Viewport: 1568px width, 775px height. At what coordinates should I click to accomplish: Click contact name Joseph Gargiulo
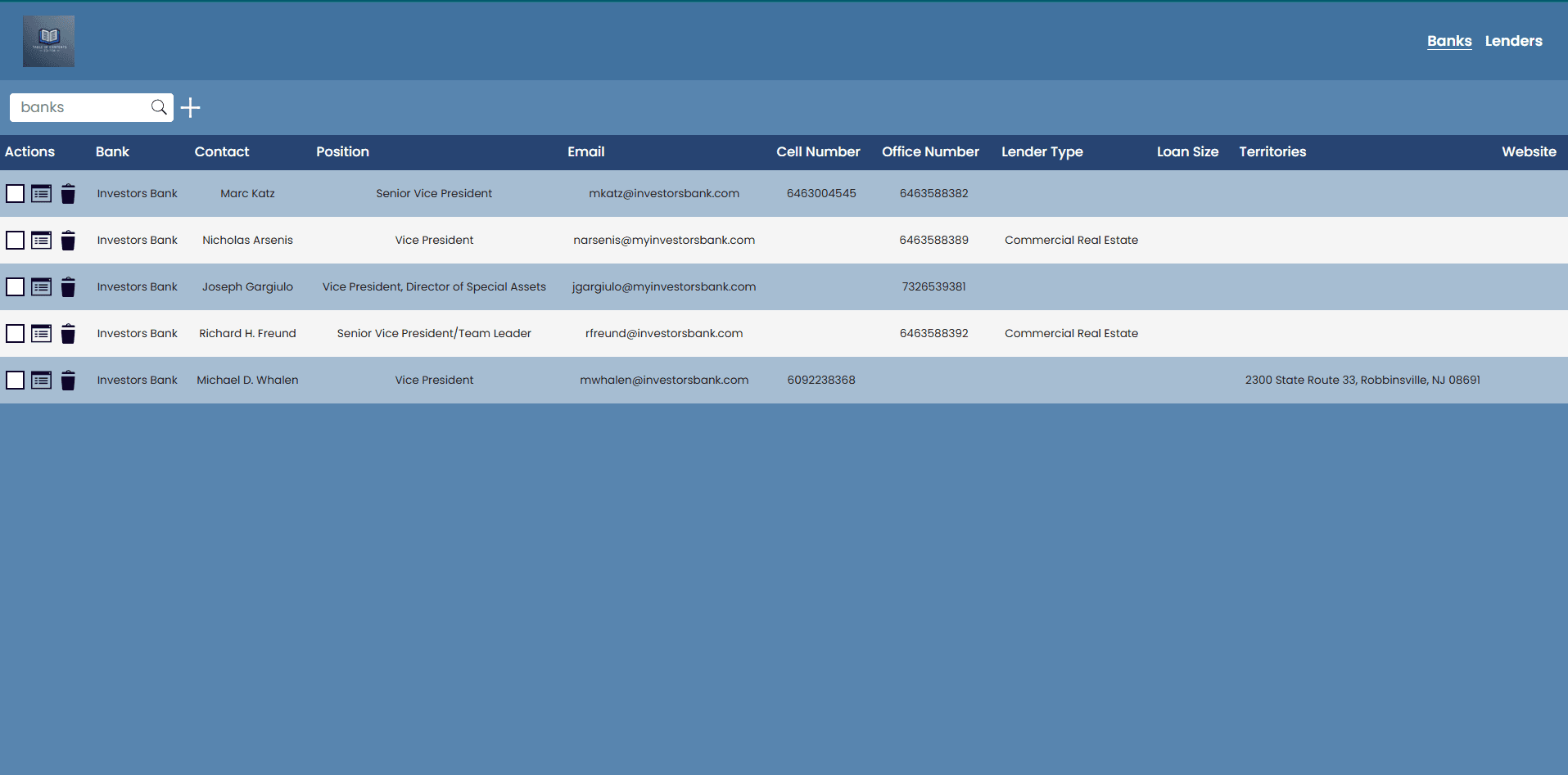click(247, 286)
